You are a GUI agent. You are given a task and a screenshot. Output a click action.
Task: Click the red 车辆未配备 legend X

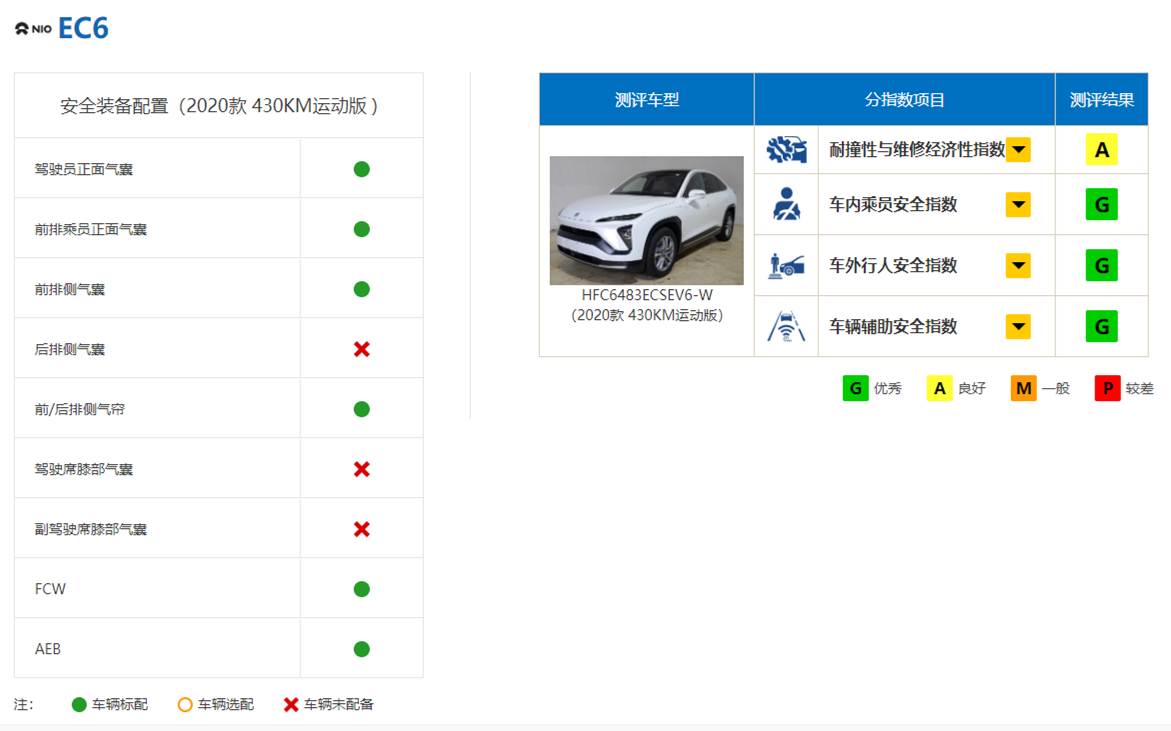coord(291,705)
